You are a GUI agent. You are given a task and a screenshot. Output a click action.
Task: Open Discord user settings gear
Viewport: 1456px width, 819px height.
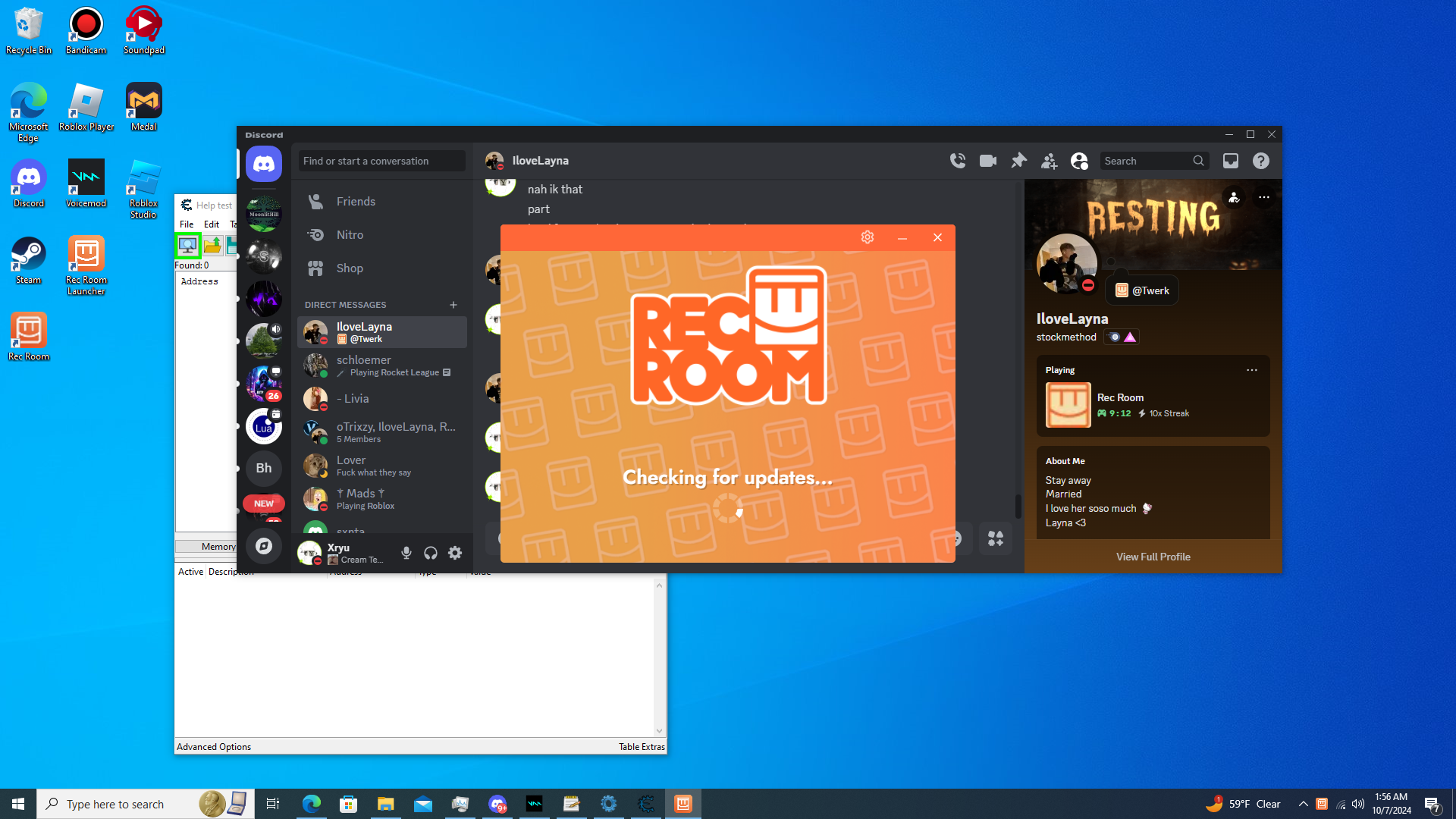point(455,554)
